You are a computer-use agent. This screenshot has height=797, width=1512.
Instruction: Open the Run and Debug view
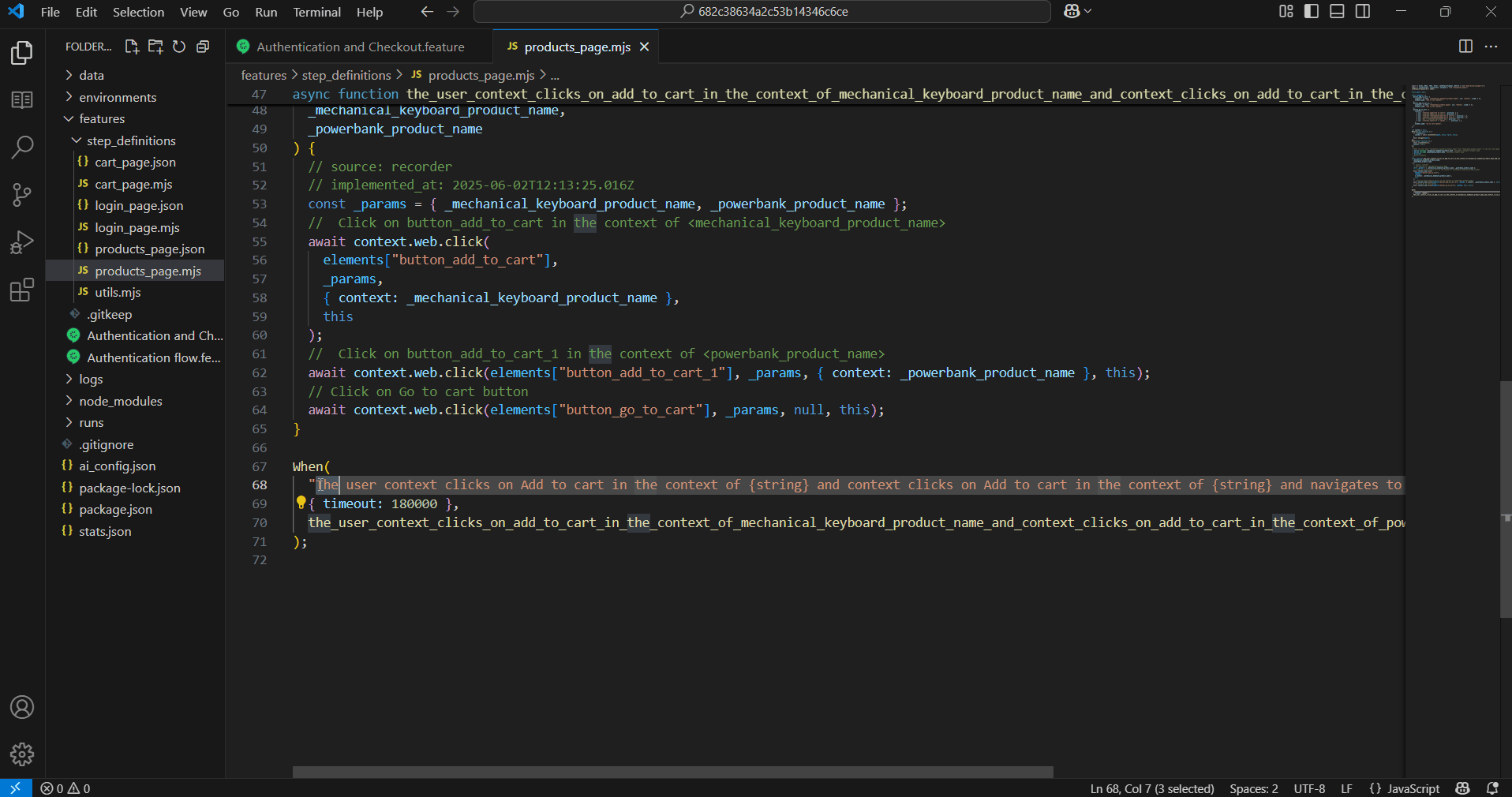(x=21, y=242)
